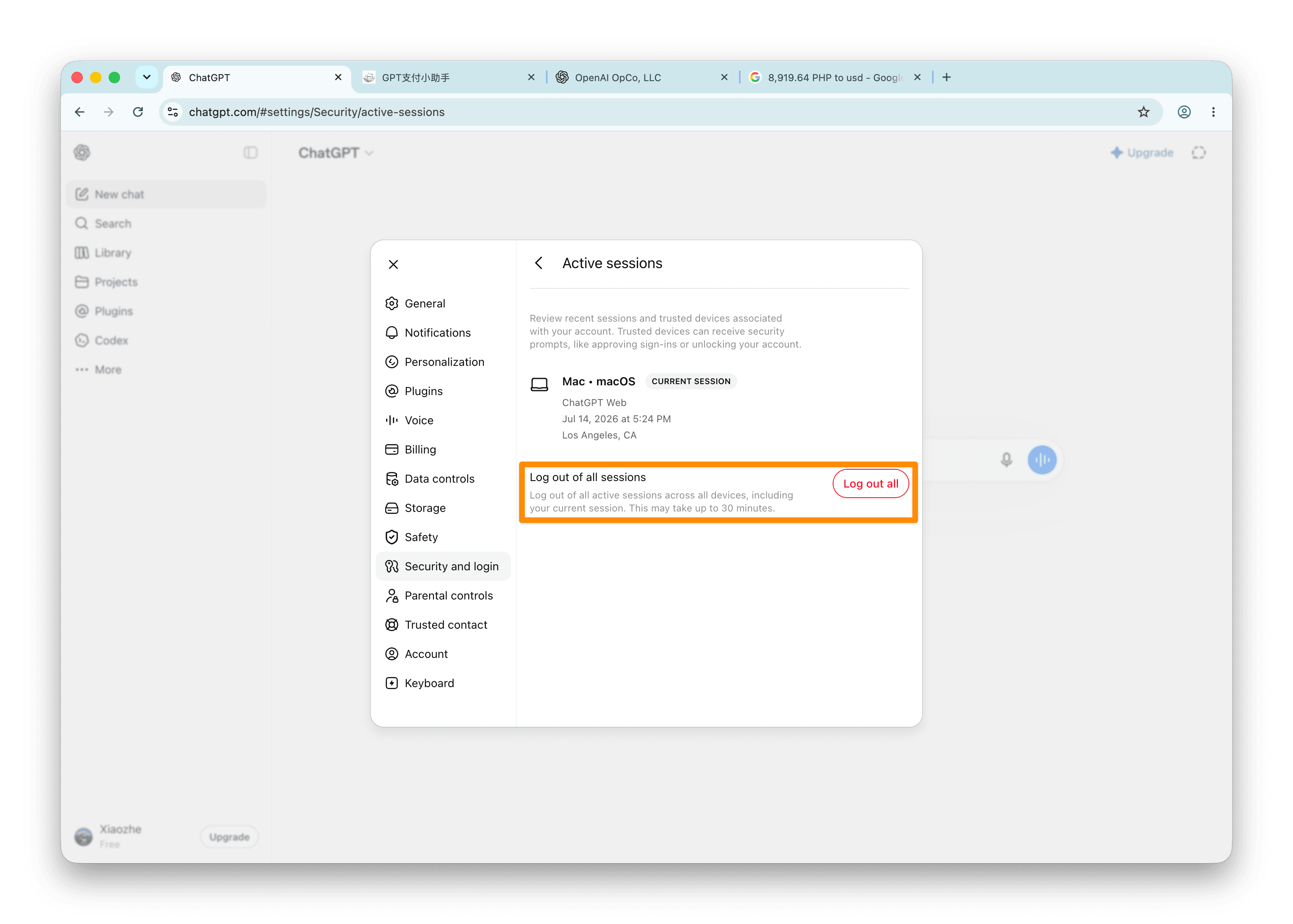Select Safety in settings
The image size is (1293, 924).
(443, 537)
